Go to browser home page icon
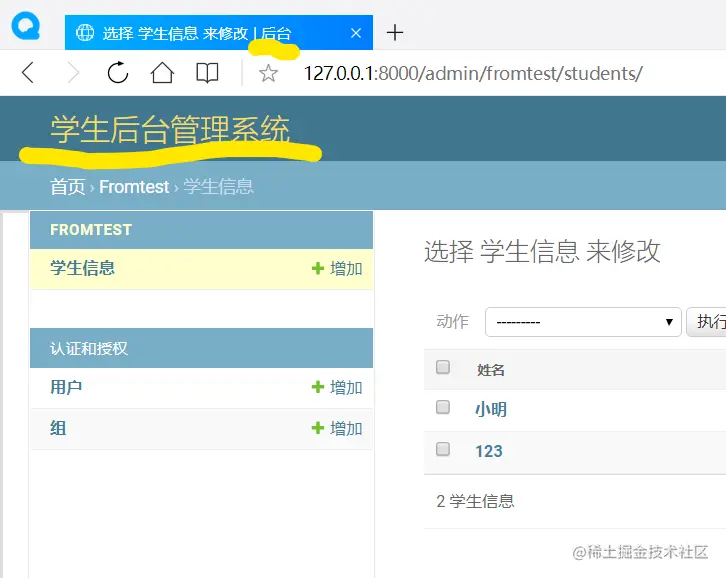Screen dimensions: 726x578 [x=162, y=73]
